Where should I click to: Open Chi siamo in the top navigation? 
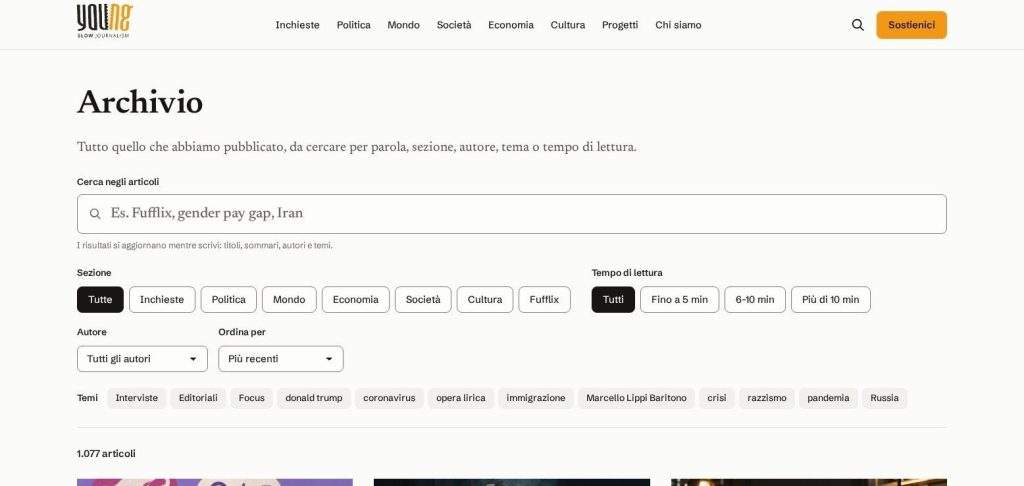pyautogui.click(x=678, y=25)
